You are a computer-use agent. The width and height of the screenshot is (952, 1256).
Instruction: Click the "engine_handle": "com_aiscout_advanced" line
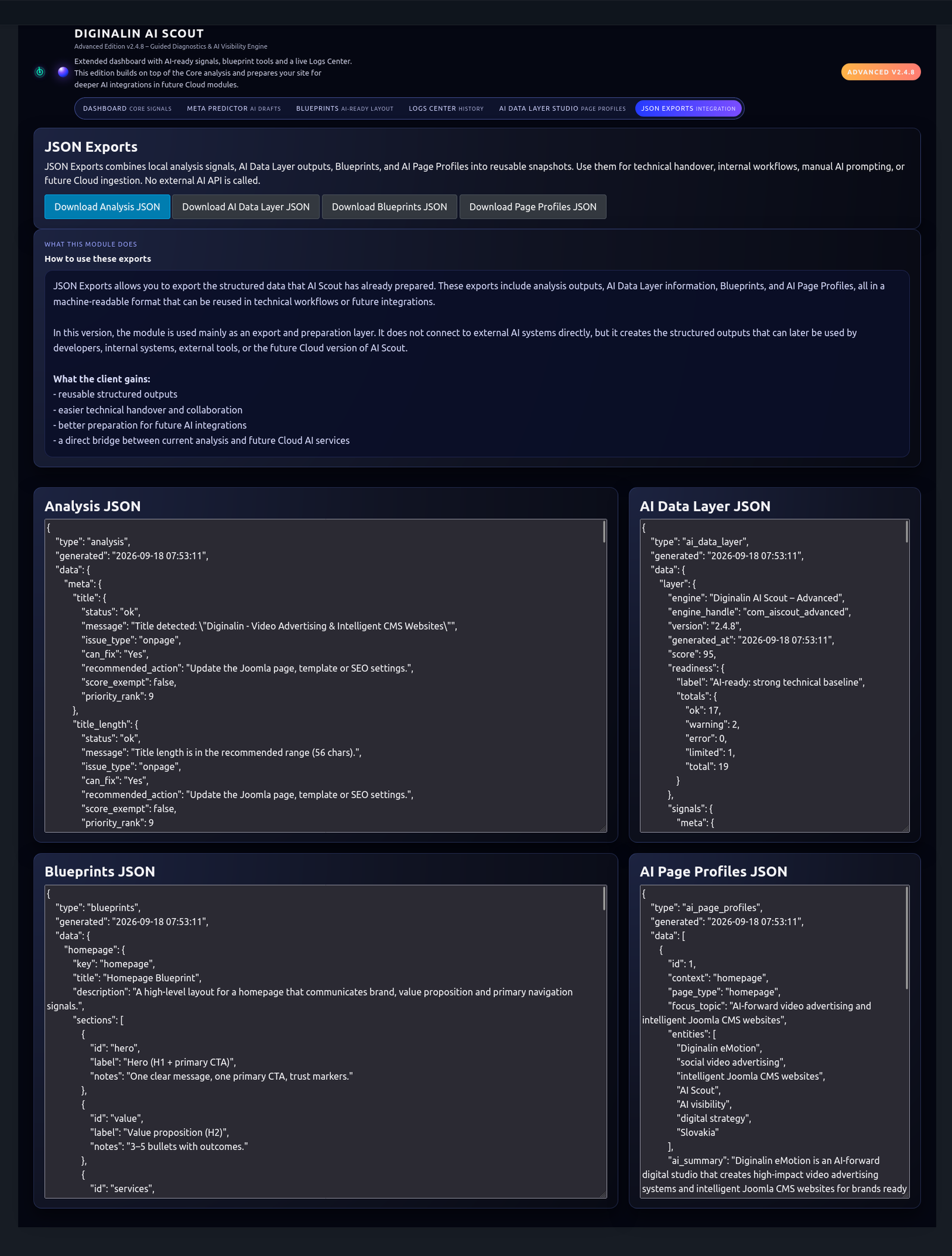759,612
